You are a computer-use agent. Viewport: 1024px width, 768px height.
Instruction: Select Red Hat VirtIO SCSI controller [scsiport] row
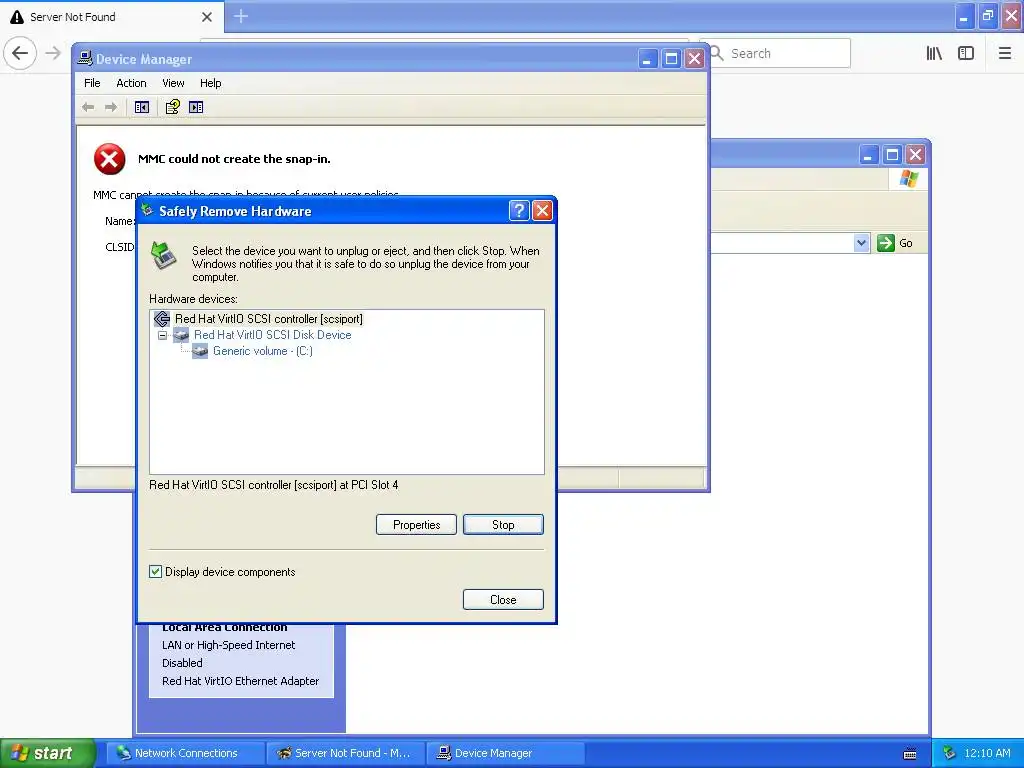(268, 319)
